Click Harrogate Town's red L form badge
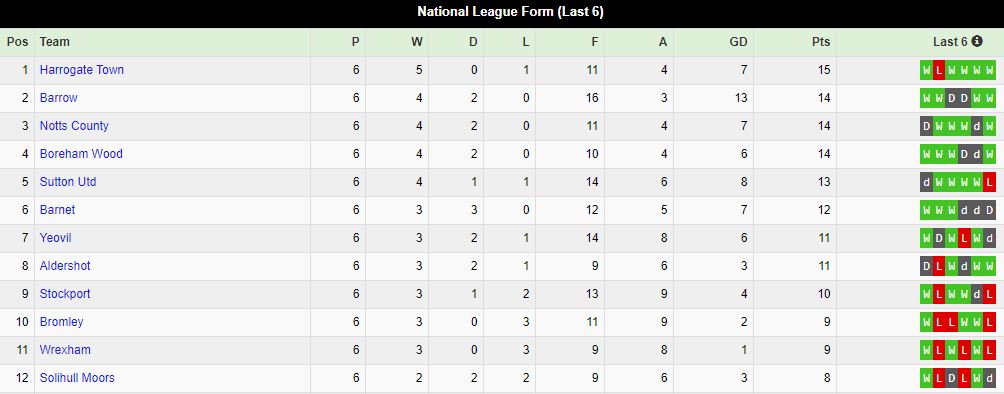1004x394 pixels. tap(939, 70)
